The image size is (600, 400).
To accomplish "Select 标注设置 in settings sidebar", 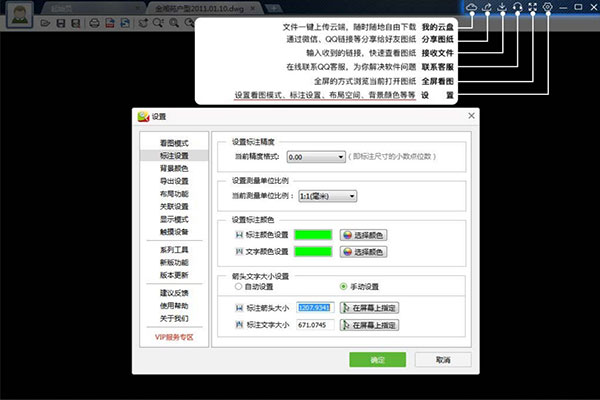I will click(x=174, y=156).
